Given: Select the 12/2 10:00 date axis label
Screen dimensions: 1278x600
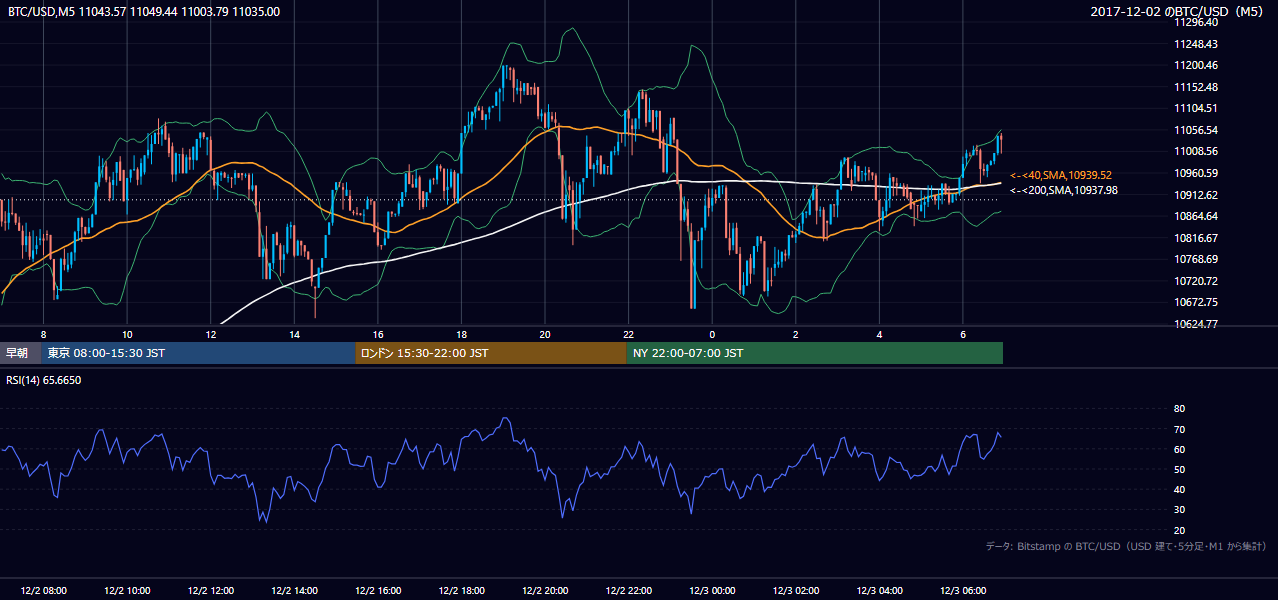Looking at the screenshot, I should 127,590.
